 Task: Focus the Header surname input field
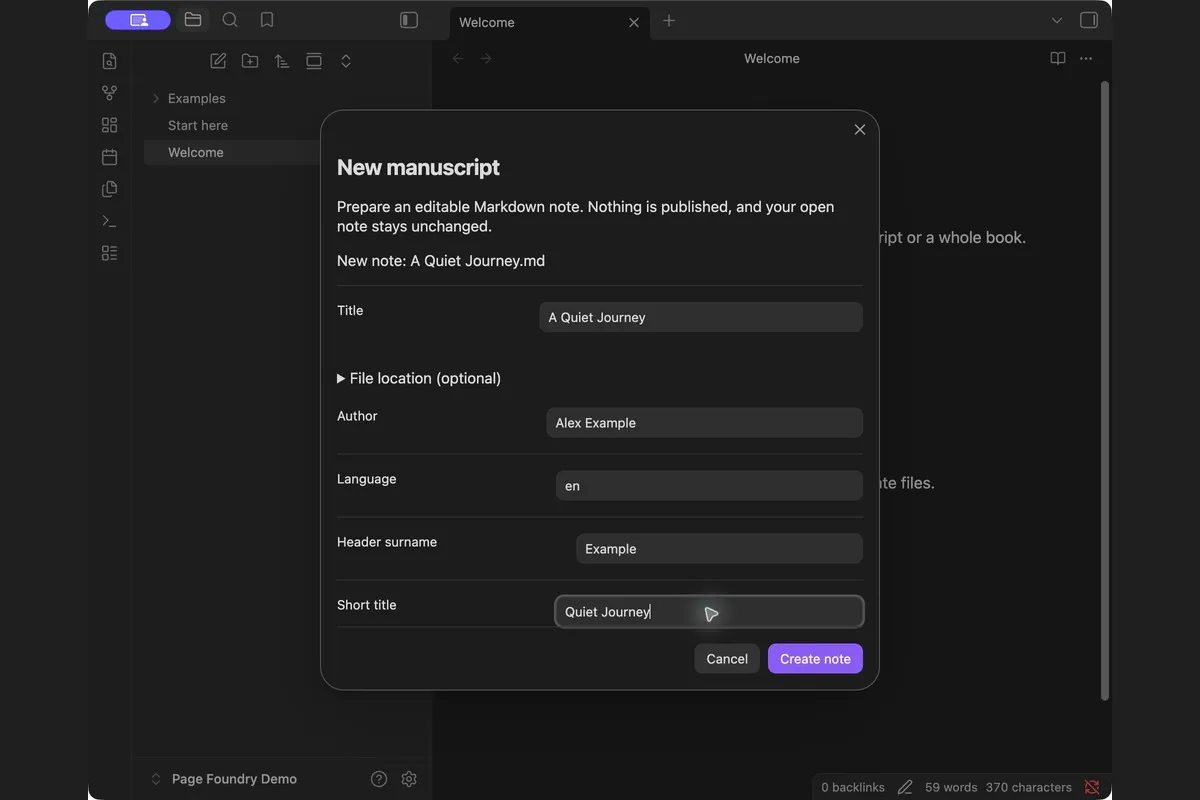(x=719, y=548)
